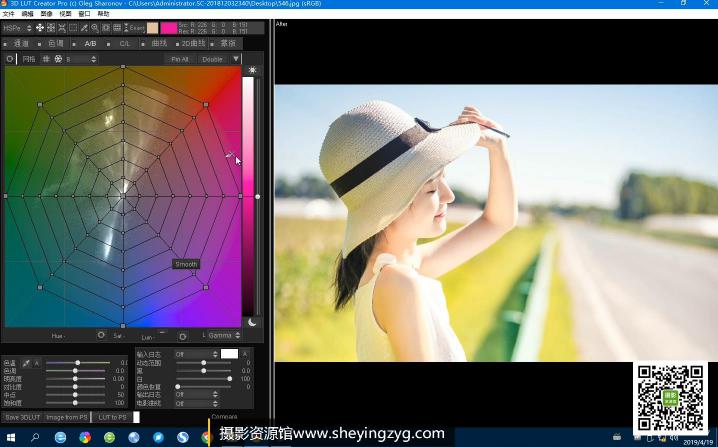Viewport: 718px width, 447px height.
Task: Click the Pin All button
Action: point(179,59)
